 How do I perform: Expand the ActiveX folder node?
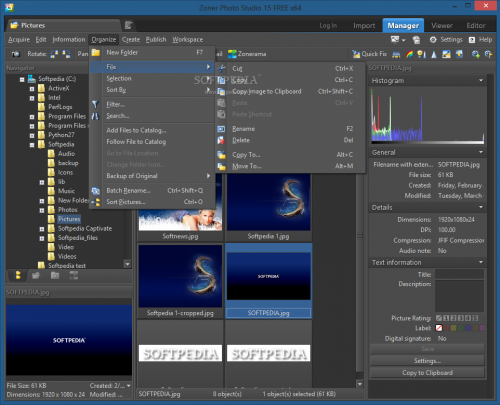(32, 89)
